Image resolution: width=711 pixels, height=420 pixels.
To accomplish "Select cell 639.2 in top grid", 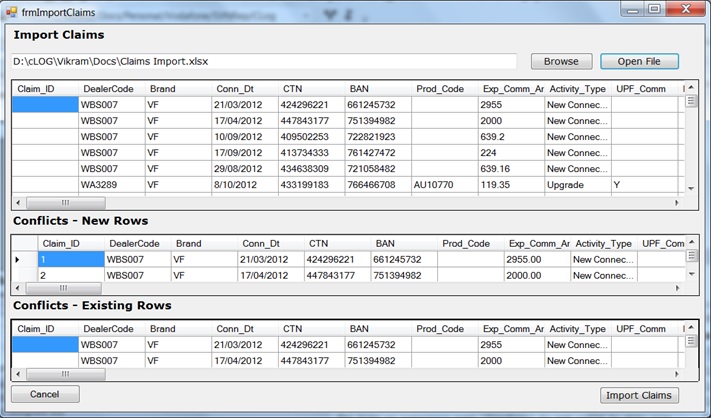I will (511, 137).
